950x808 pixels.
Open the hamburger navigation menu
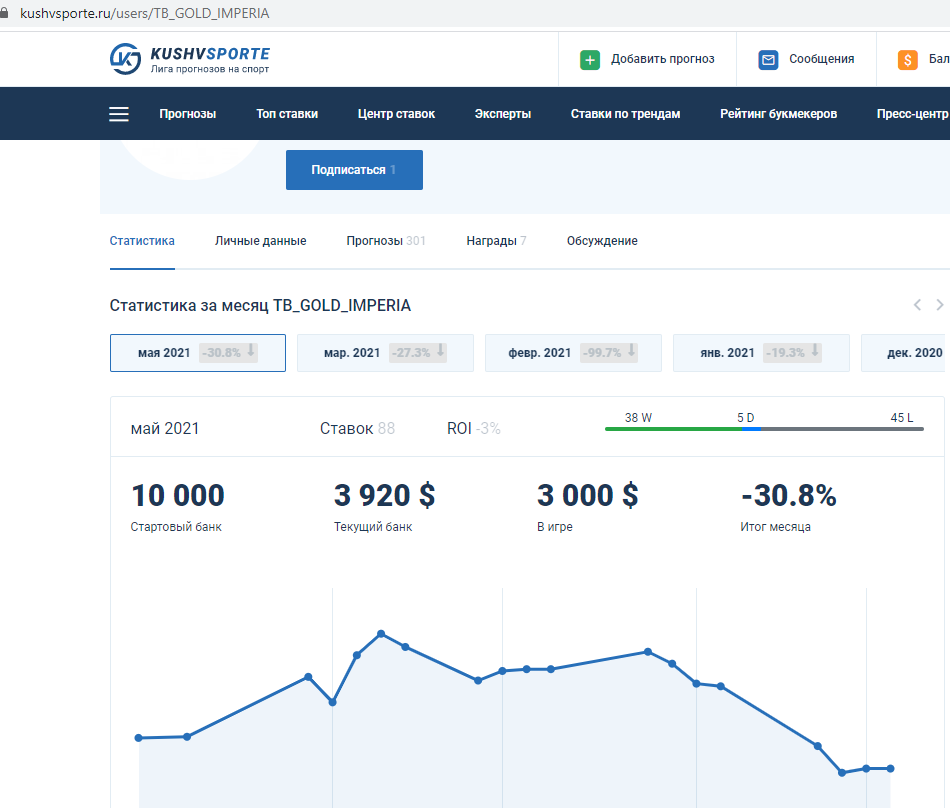(119, 114)
